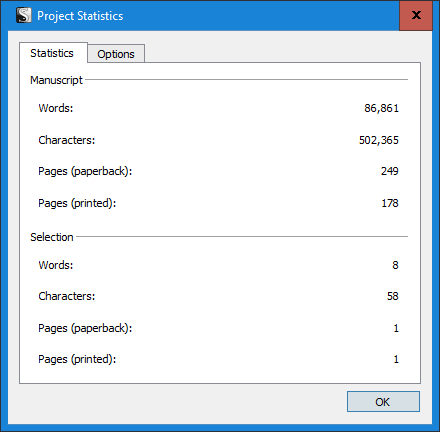Click the Manuscript "Characters:" label

[x=67, y=140]
